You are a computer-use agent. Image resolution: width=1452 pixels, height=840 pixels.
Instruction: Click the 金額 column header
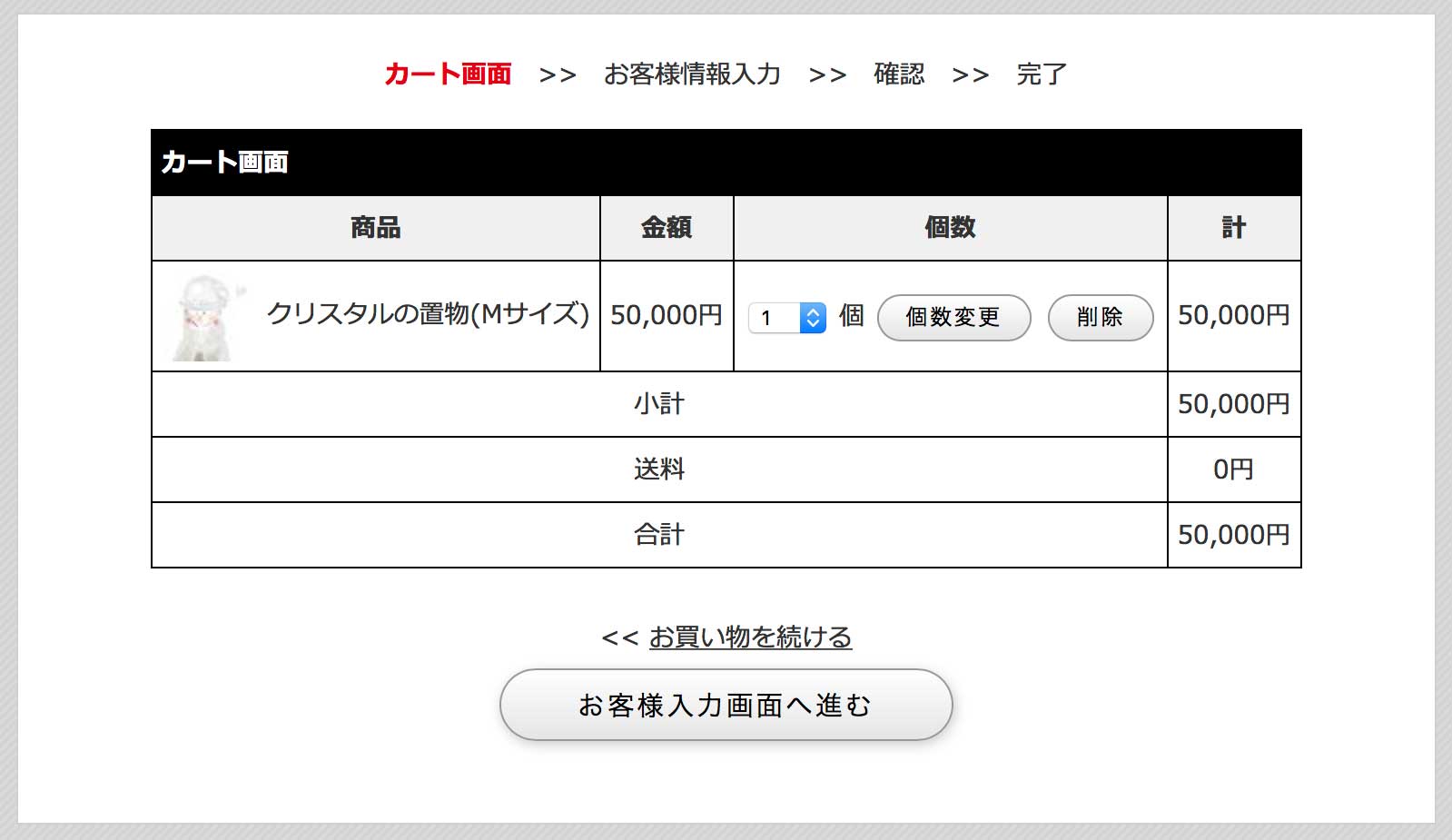[x=667, y=228]
